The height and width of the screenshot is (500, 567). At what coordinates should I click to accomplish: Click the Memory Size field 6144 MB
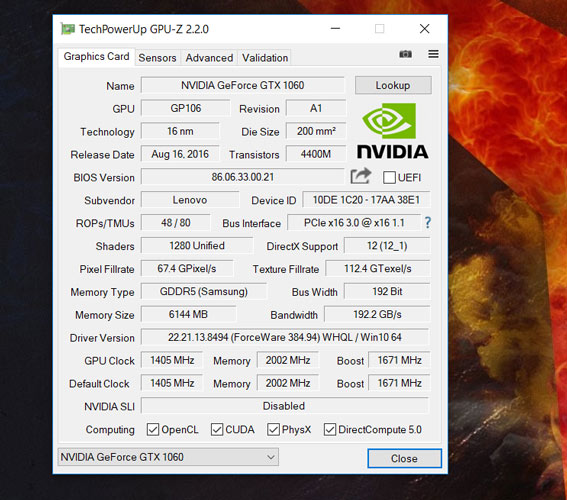188,314
